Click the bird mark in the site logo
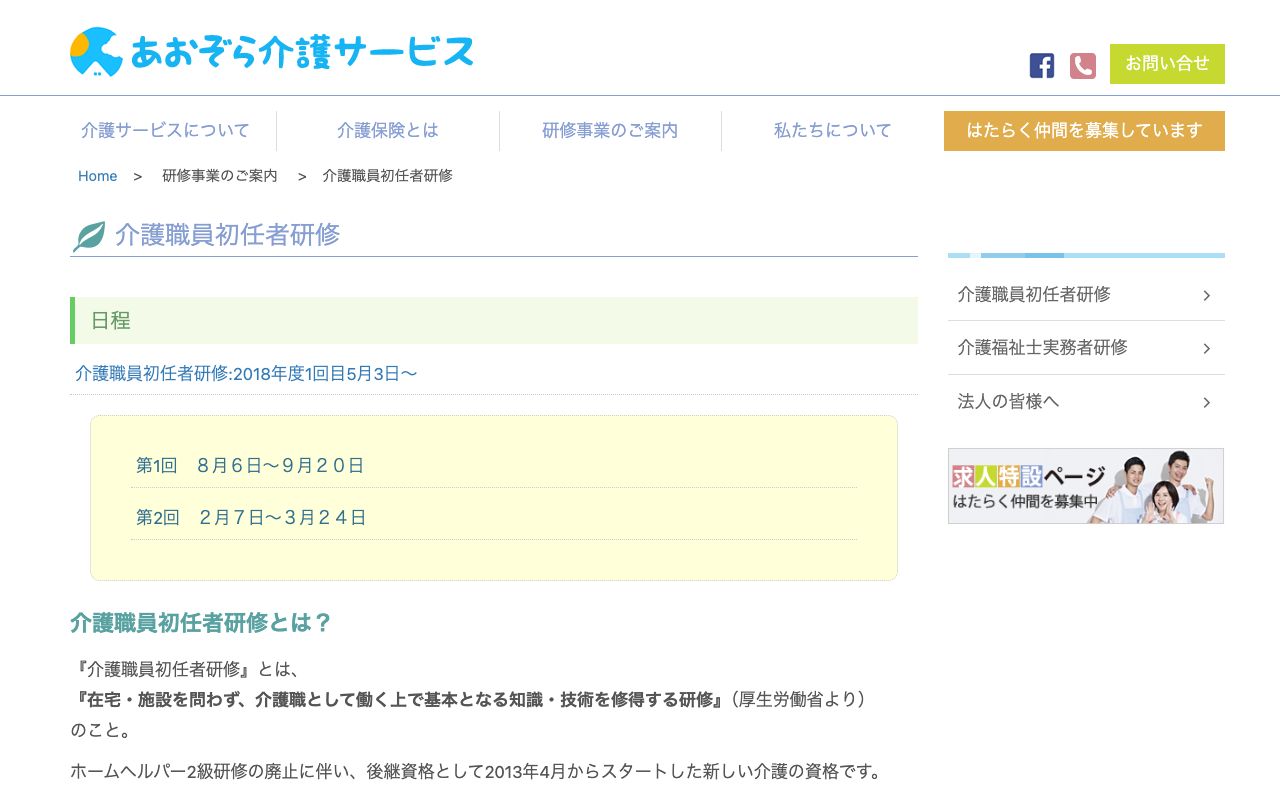This screenshot has height=800, width=1280. [x=95, y=51]
